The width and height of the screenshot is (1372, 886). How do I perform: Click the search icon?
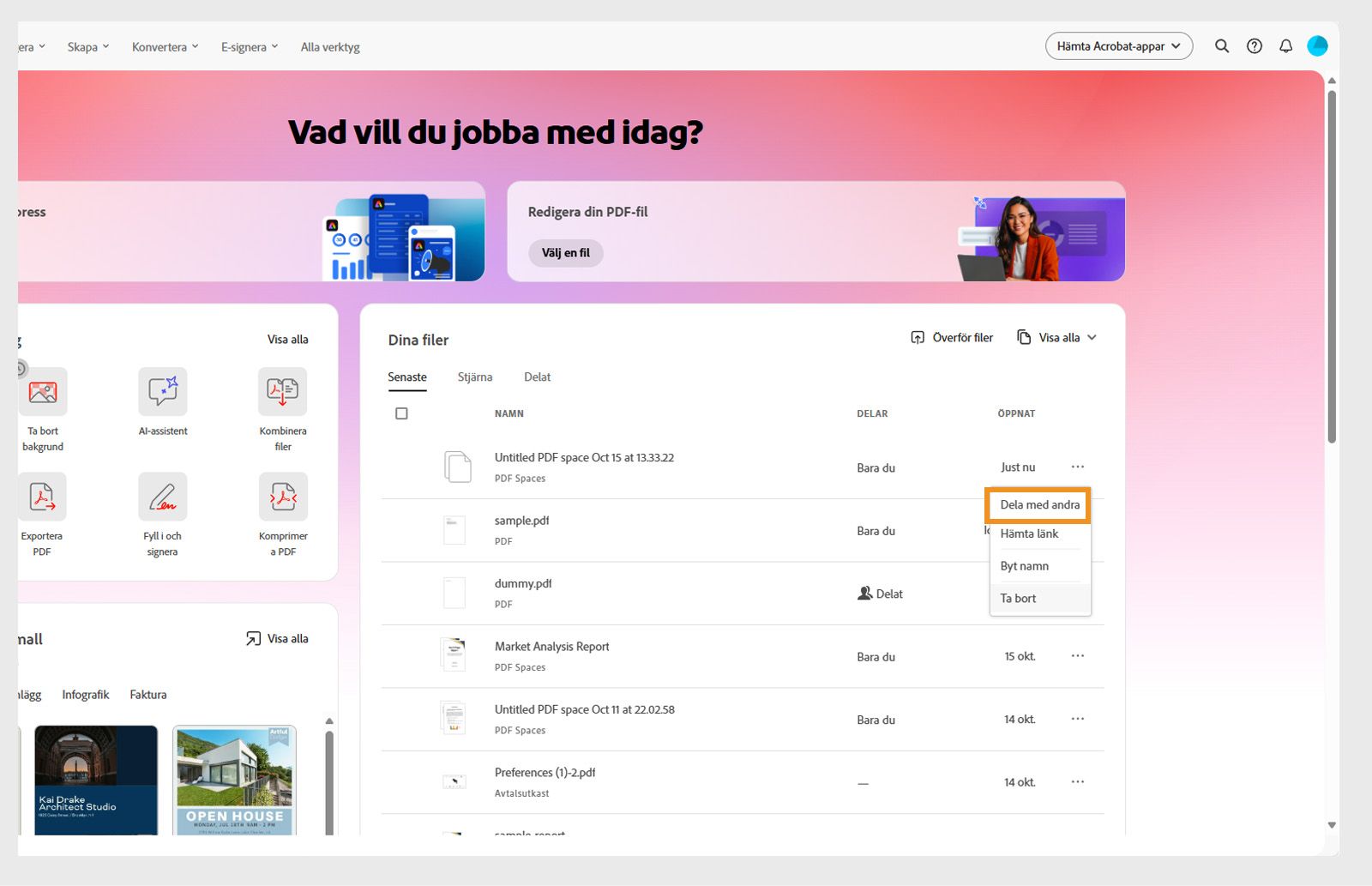coord(1221,46)
